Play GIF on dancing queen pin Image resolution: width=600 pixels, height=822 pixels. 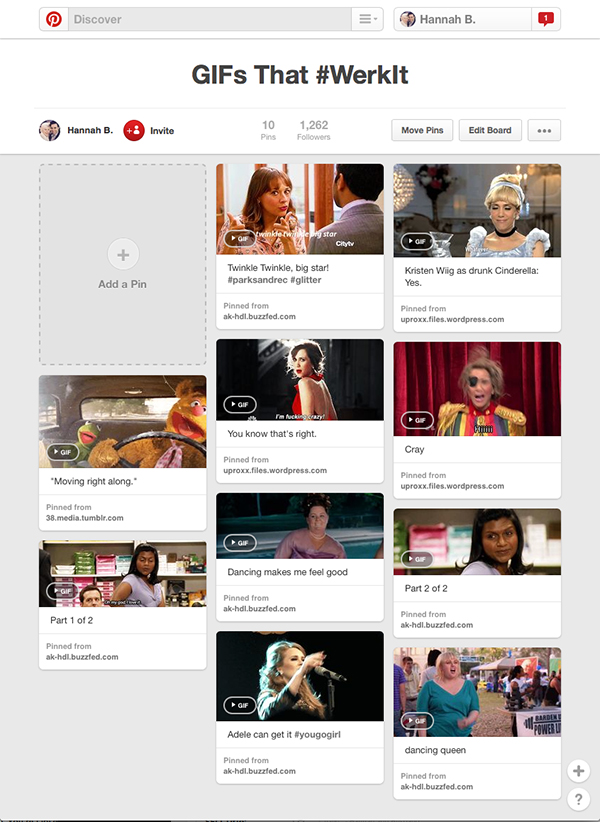[x=417, y=721]
